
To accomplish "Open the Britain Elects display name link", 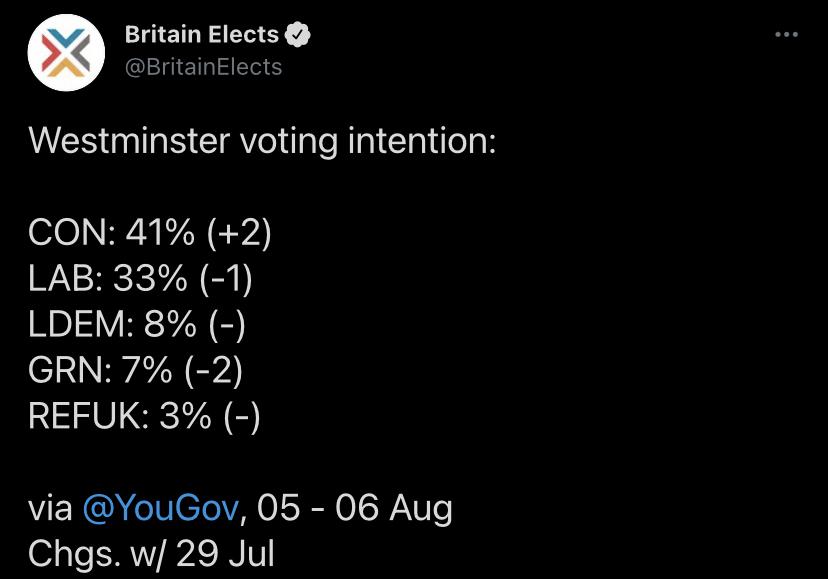I will pos(202,35).
